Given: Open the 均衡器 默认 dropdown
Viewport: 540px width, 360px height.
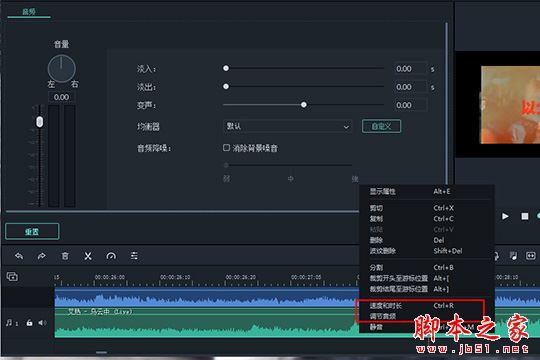Looking at the screenshot, I should [287, 126].
